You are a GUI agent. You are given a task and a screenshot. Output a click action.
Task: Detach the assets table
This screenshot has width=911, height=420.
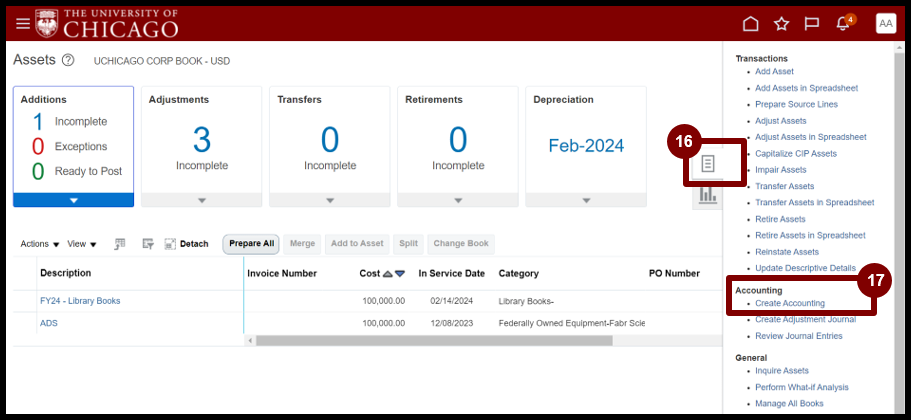pyautogui.click(x=186, y=244)
